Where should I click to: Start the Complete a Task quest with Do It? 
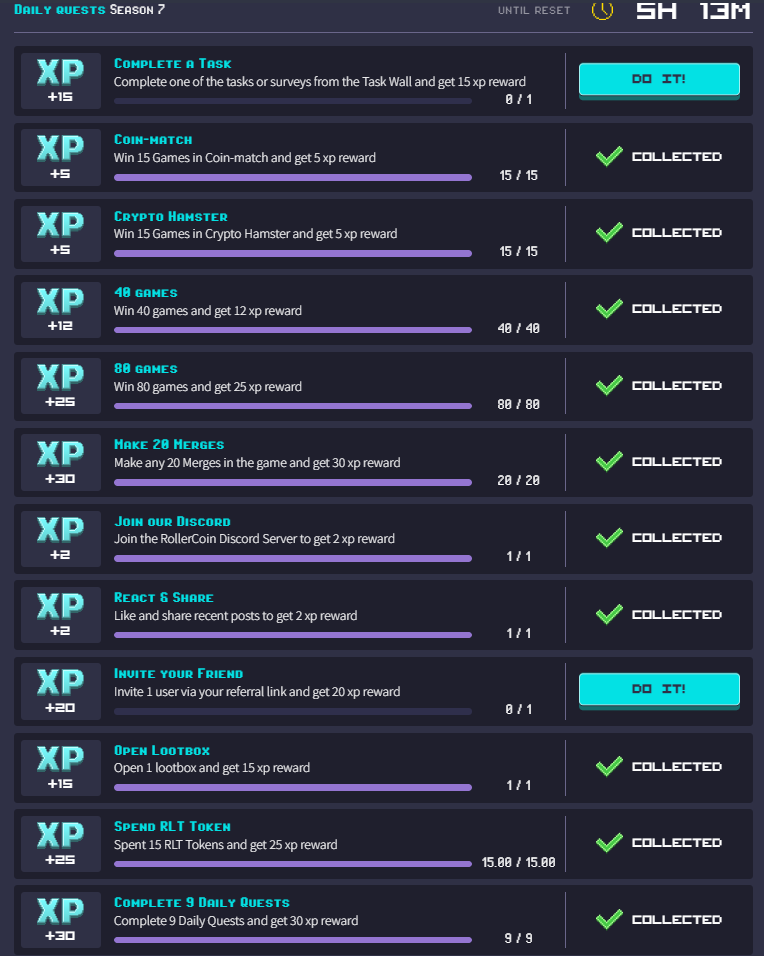click(x=659, y=79)
